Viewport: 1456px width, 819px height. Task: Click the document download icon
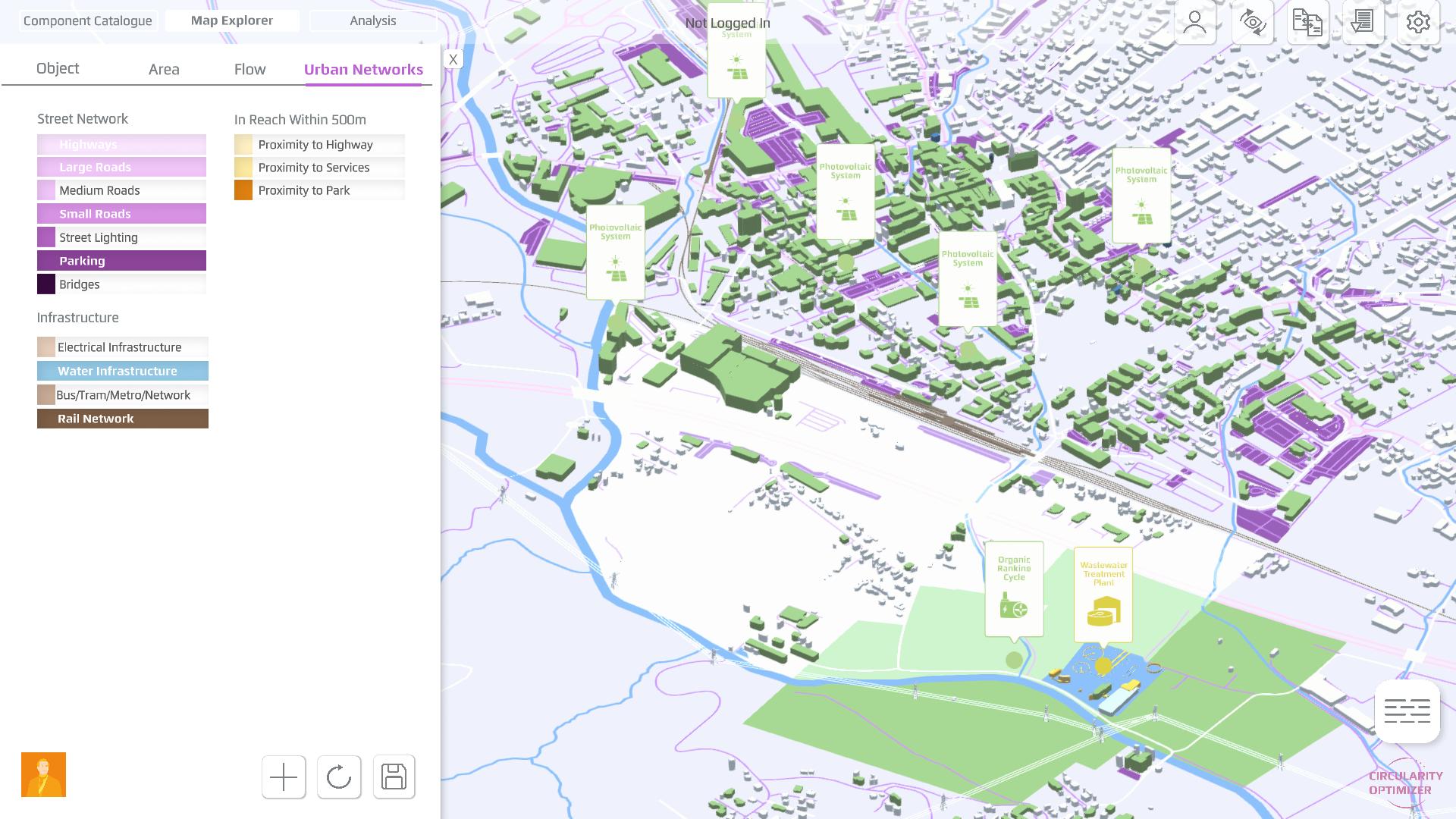click(1363, 22)
